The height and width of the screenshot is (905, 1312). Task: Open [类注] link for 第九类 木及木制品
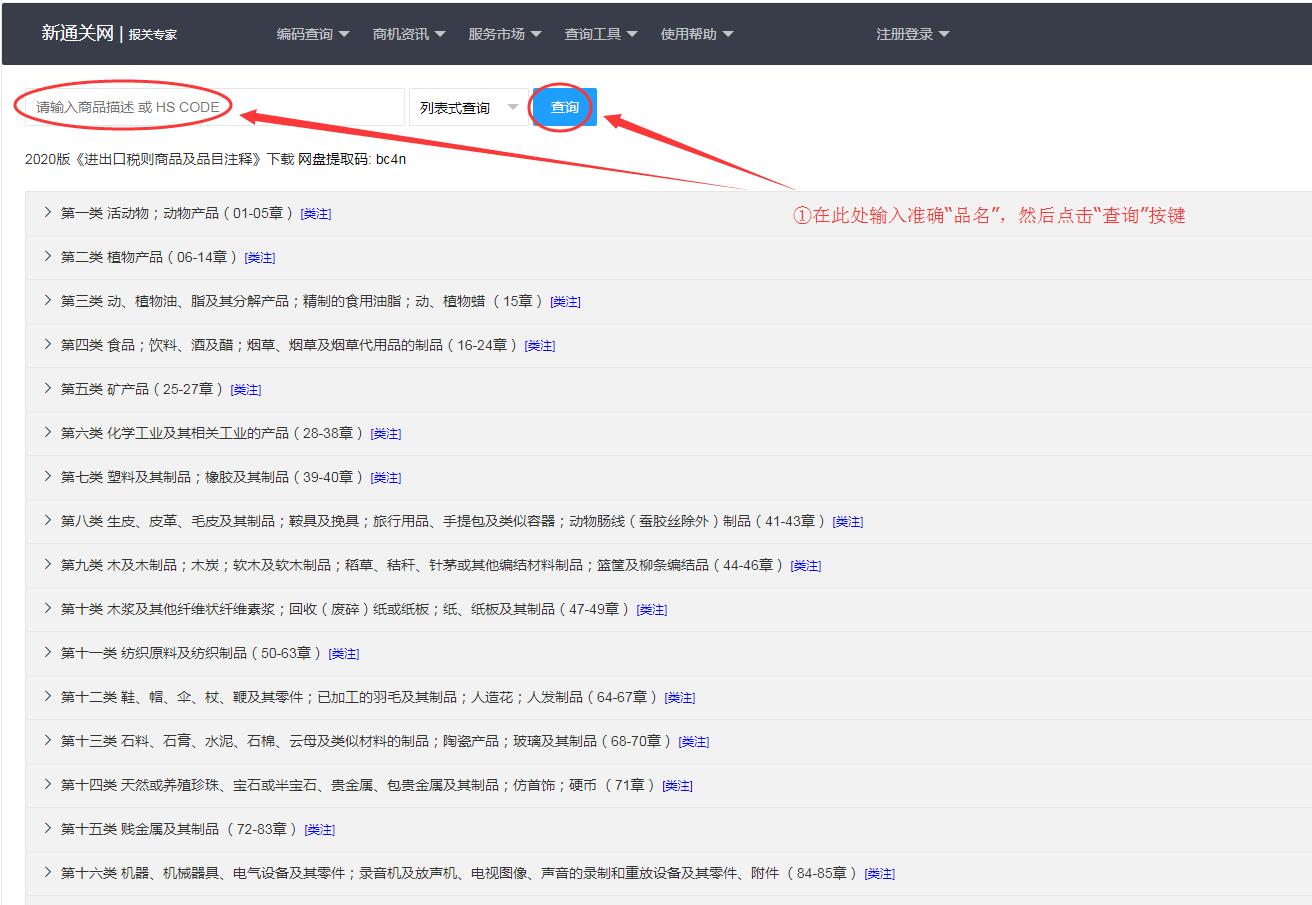(x=806, y=566)
